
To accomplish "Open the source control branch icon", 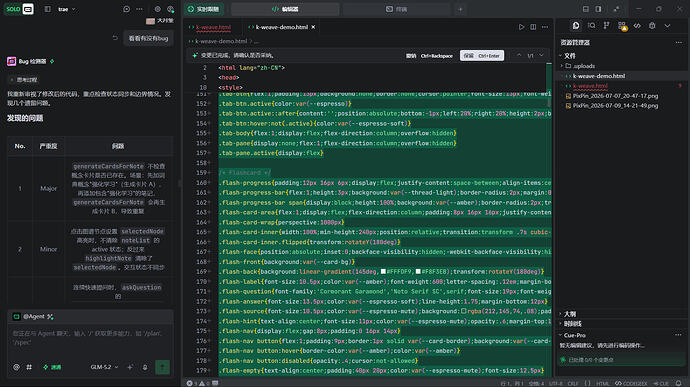I will (606, 26).
